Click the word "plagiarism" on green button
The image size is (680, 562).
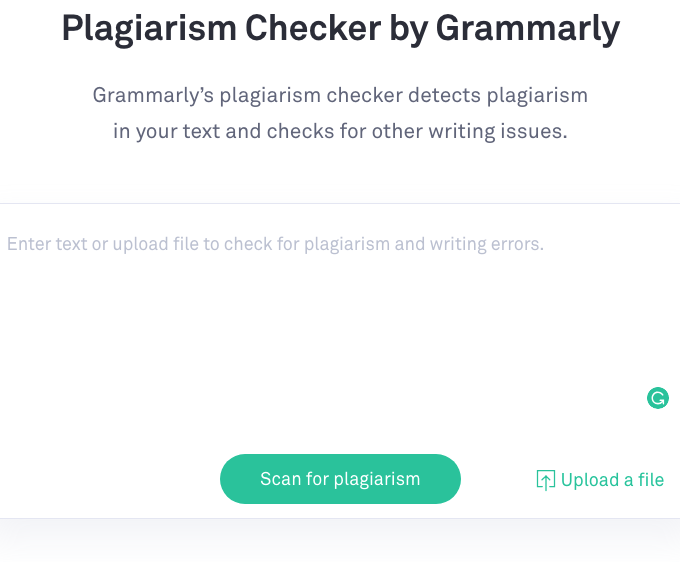[378, 479]
